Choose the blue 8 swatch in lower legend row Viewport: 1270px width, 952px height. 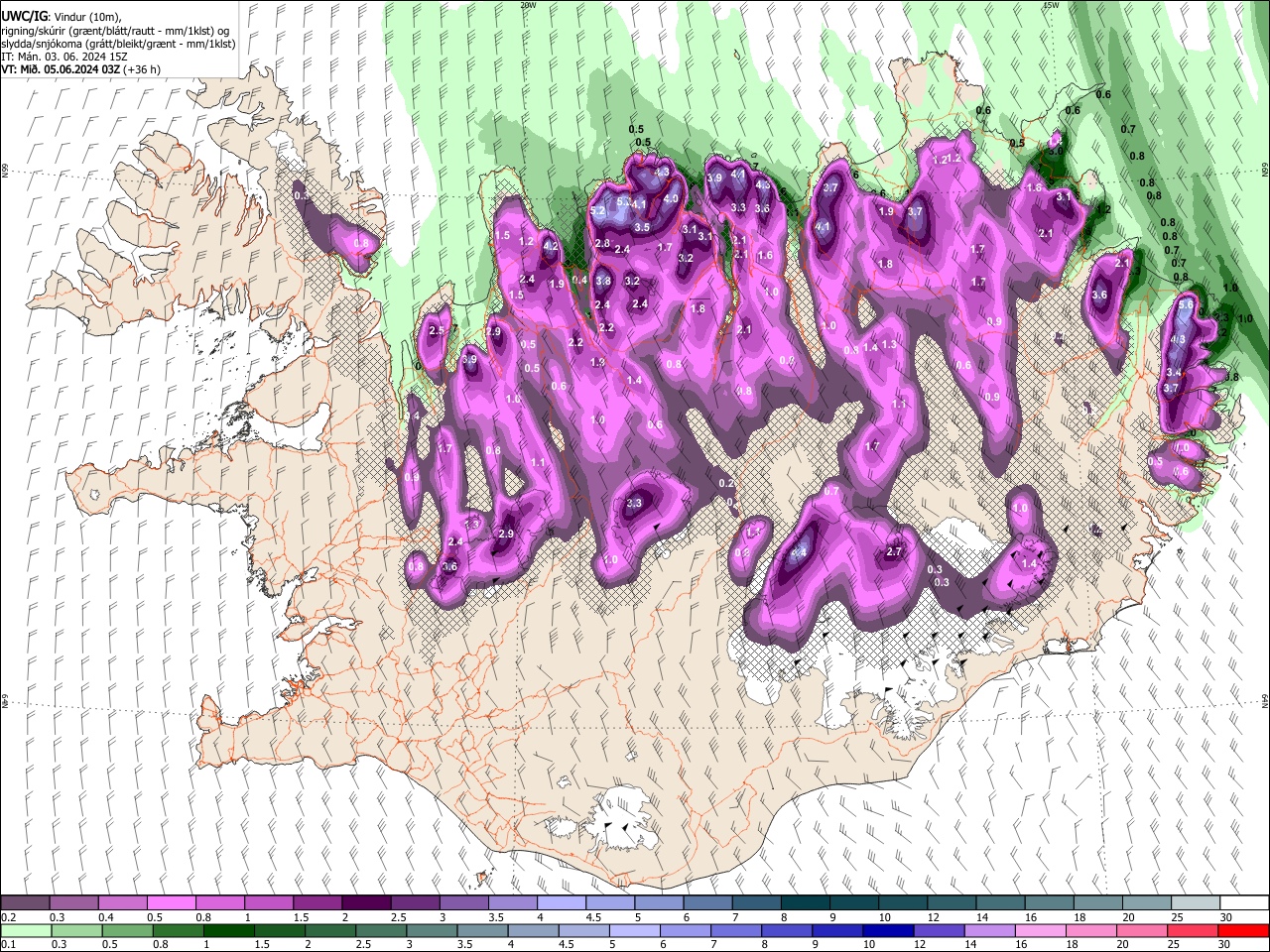785,931
